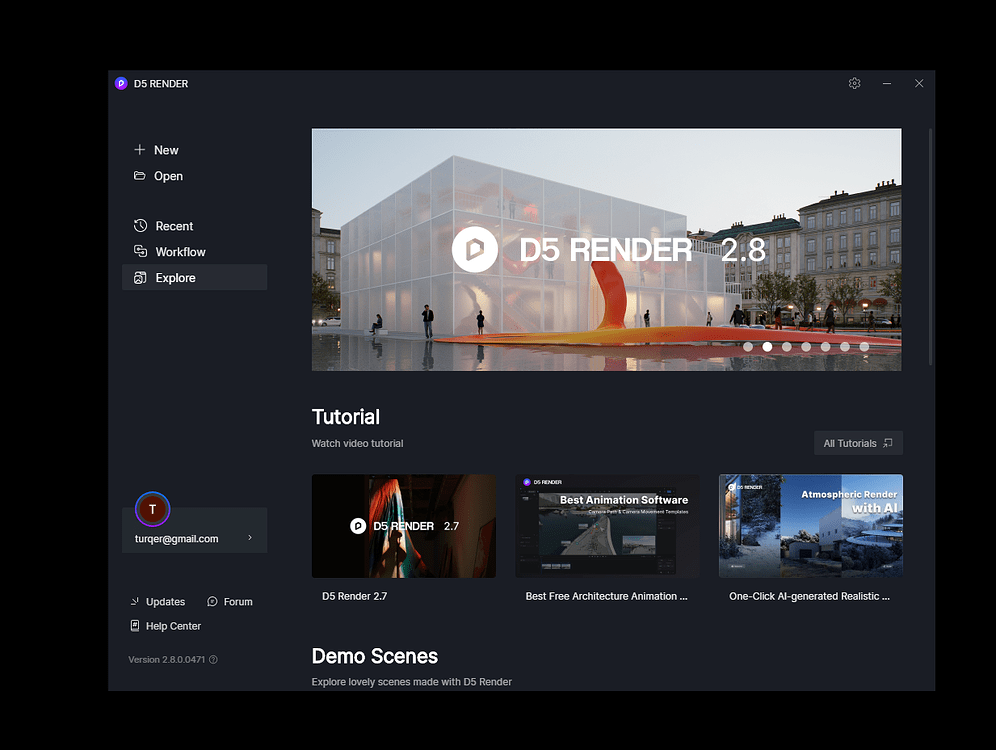Screen dimensions: 996x750
Task: Click 'Best Free Architecture Animation ...' title
Action: (606, 596)
